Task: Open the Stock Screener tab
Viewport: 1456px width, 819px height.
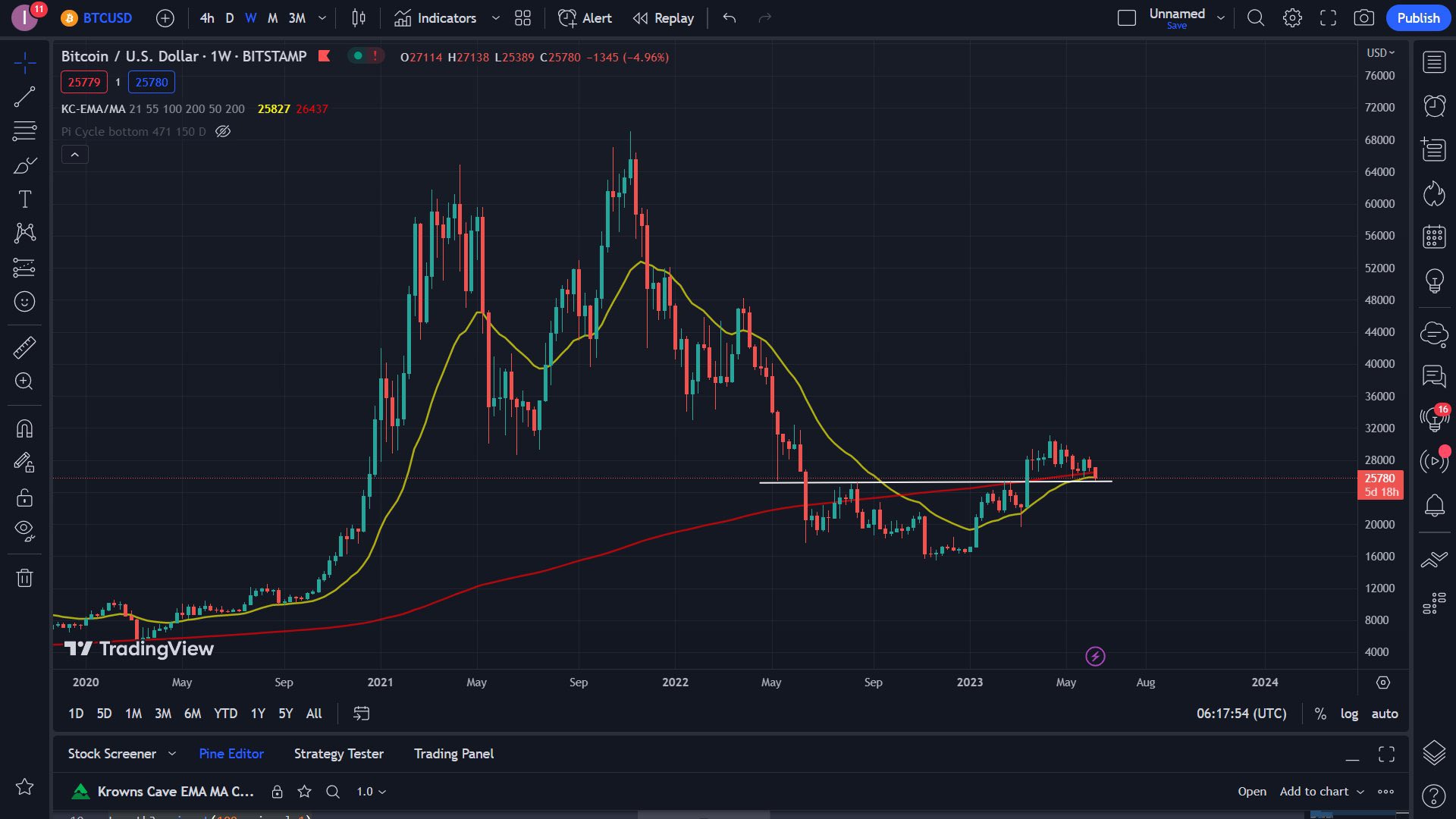Action: click(x=112, y=754)
